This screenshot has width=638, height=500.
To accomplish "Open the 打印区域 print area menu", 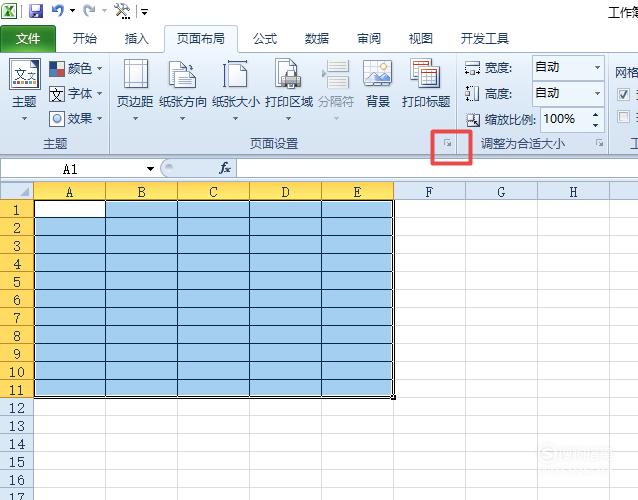I will 288,90.
